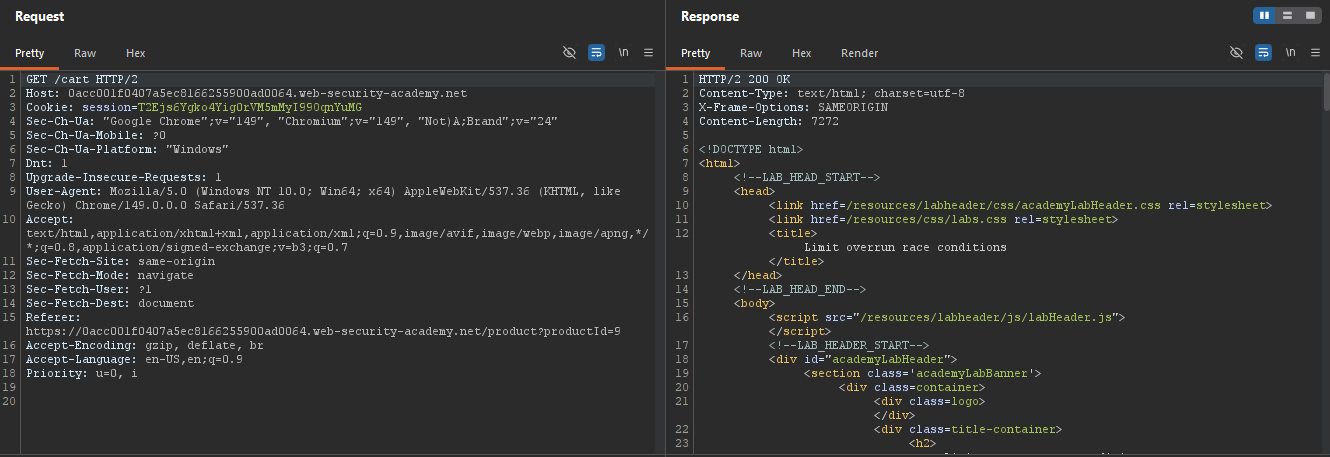Click the academyLabHeader.css link line
The width and height of the screenshot is (1330, 457).
coord(1020,205)
